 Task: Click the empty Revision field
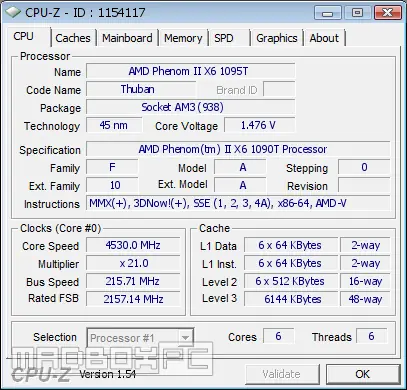[x=364, y=185]
